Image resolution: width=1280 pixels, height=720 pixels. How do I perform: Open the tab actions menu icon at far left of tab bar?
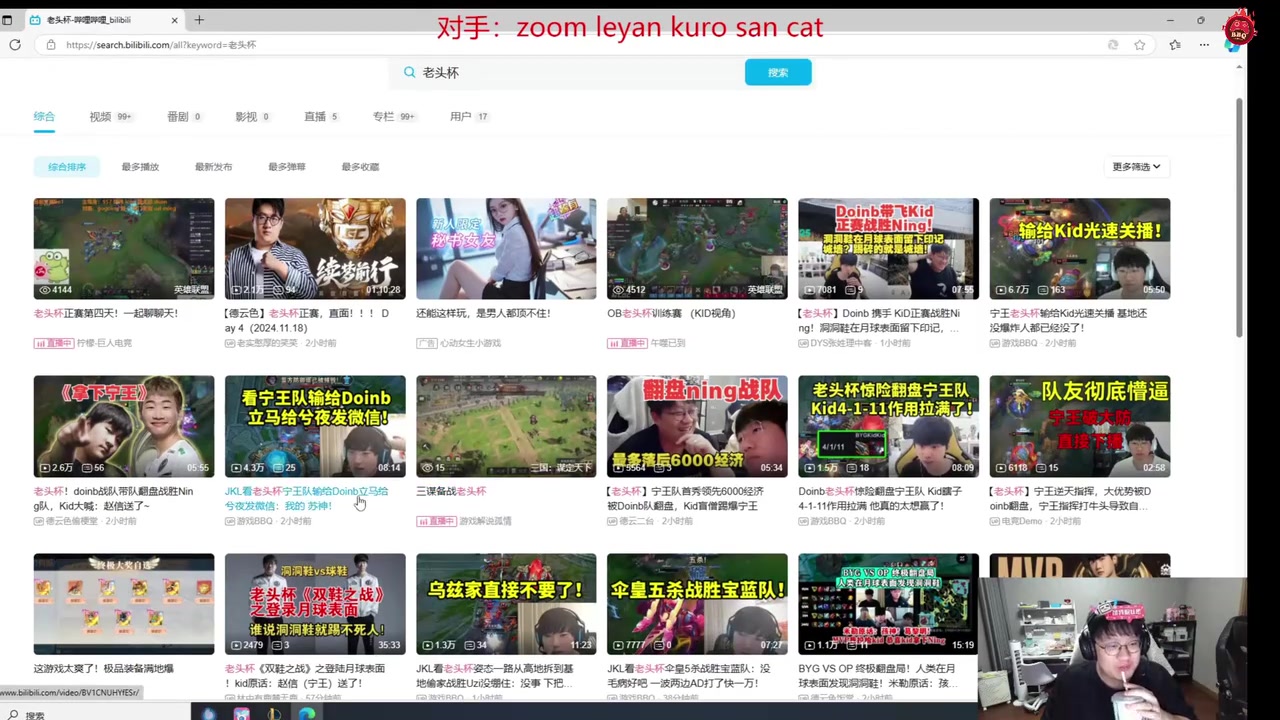[7, 20]
